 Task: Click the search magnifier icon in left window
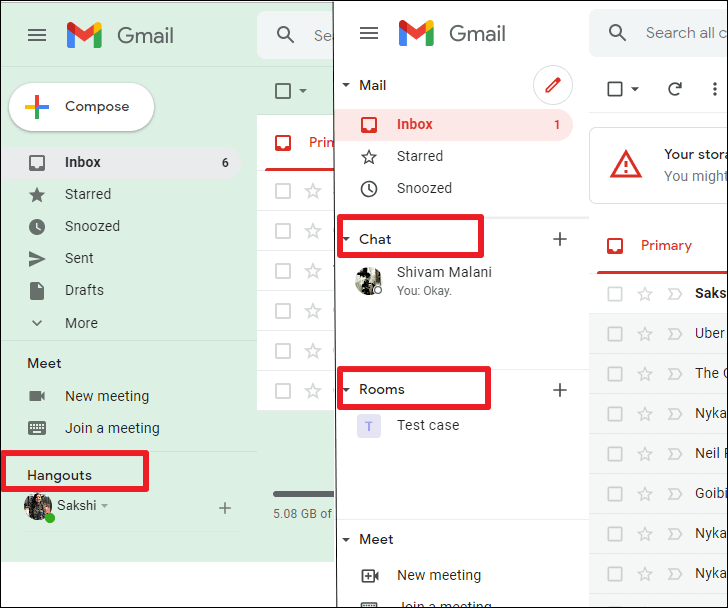(285, 34)
